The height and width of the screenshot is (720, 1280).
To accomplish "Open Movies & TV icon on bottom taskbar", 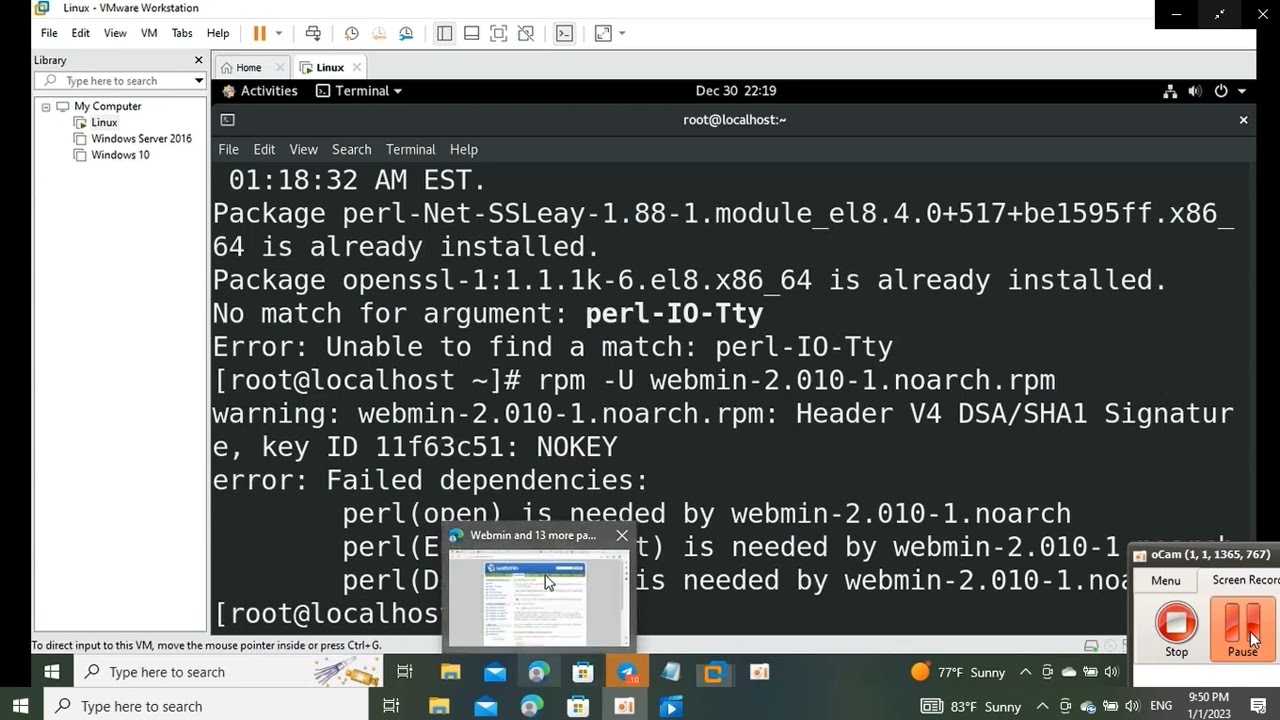I will click(670, 706).
